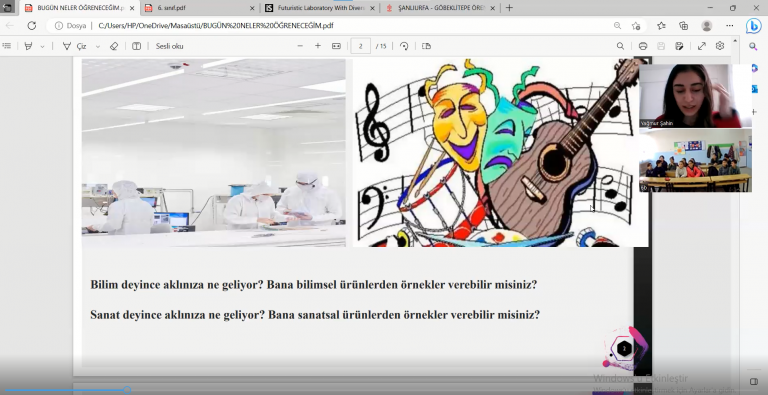
Task: Click the fit to width icon
Action: click(336, 46)
